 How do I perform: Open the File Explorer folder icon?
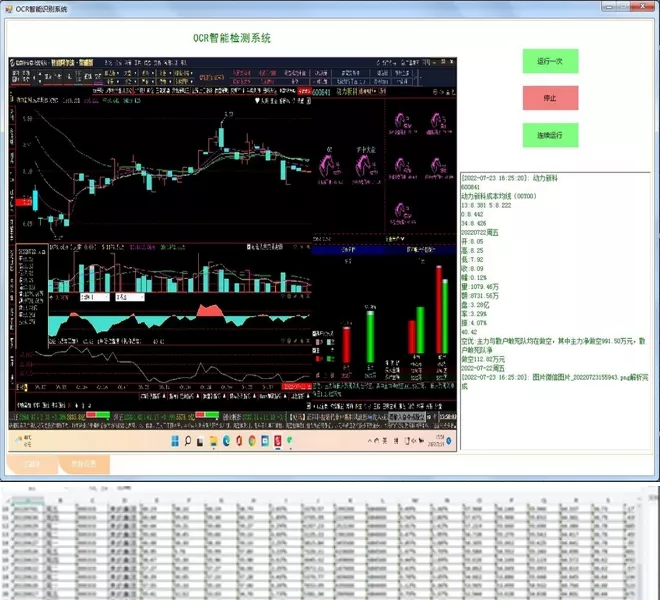pos(213,441)
